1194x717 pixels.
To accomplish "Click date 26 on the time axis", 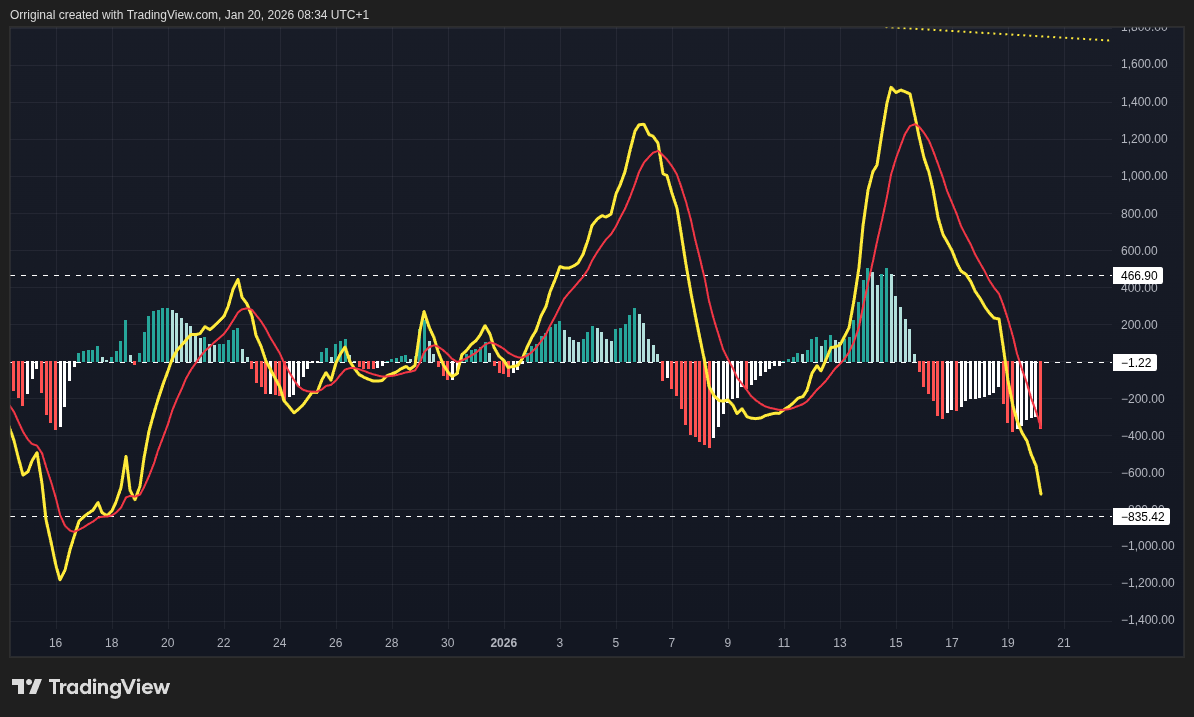I will tap(336, 643).
